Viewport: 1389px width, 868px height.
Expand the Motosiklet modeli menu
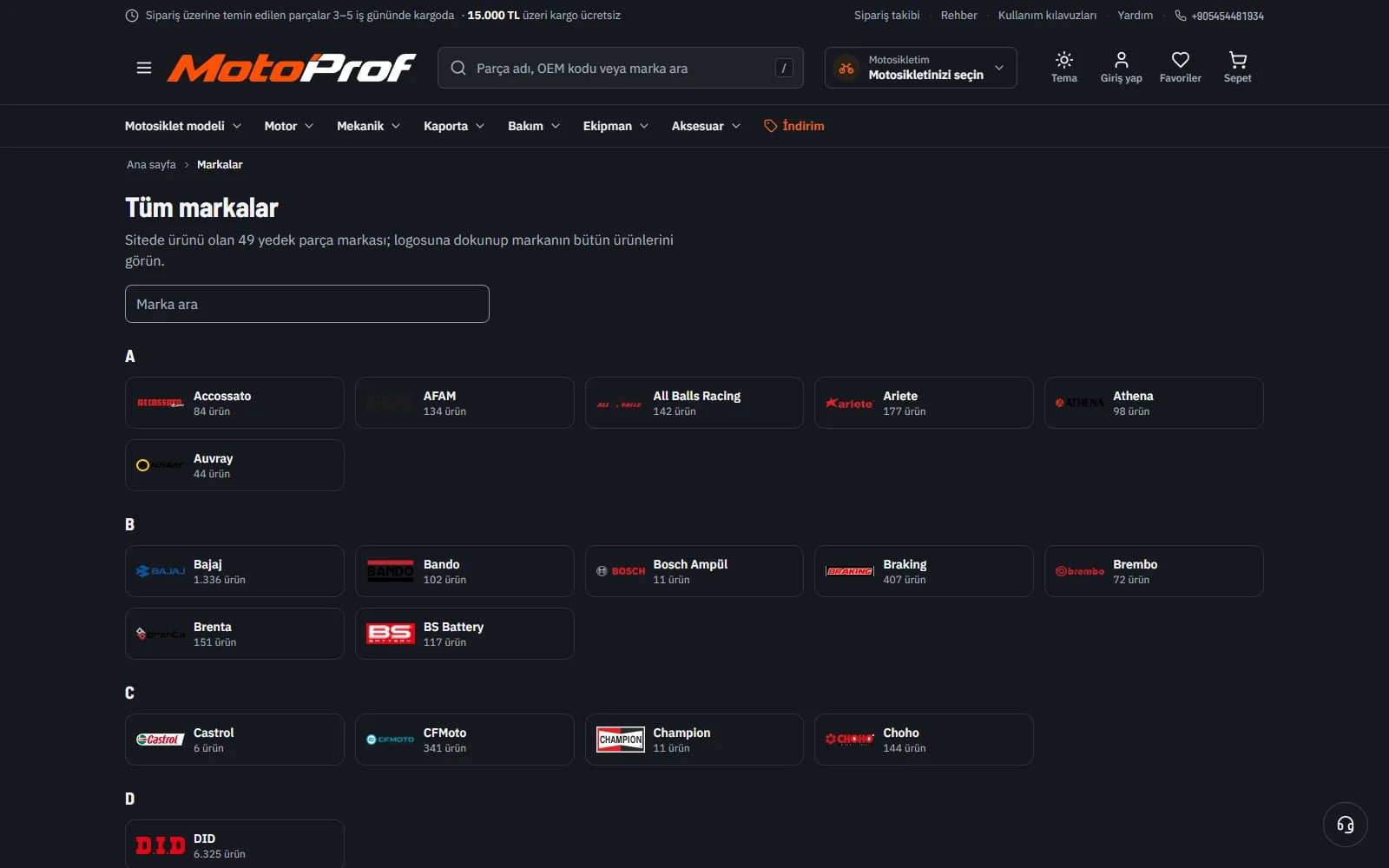183,126
